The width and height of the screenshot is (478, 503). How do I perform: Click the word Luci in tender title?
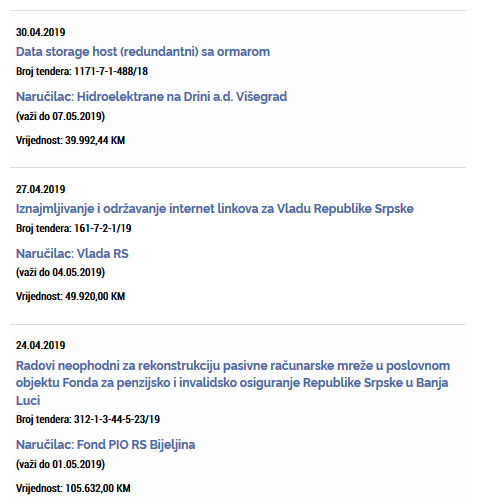pyautogui.click(x=28, y=400)
